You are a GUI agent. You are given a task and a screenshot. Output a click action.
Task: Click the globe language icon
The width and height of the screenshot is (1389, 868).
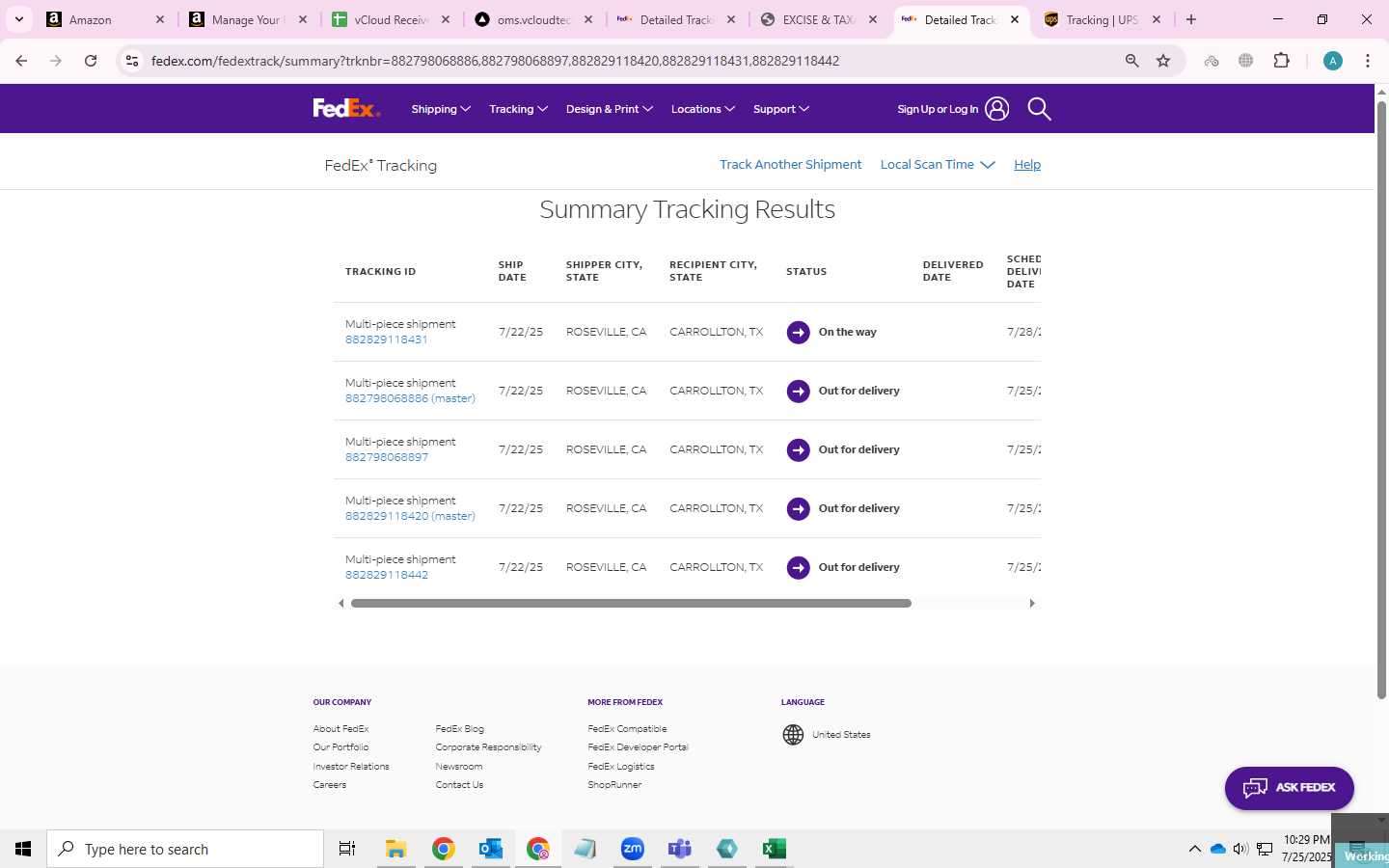click(x=793, y=735)
